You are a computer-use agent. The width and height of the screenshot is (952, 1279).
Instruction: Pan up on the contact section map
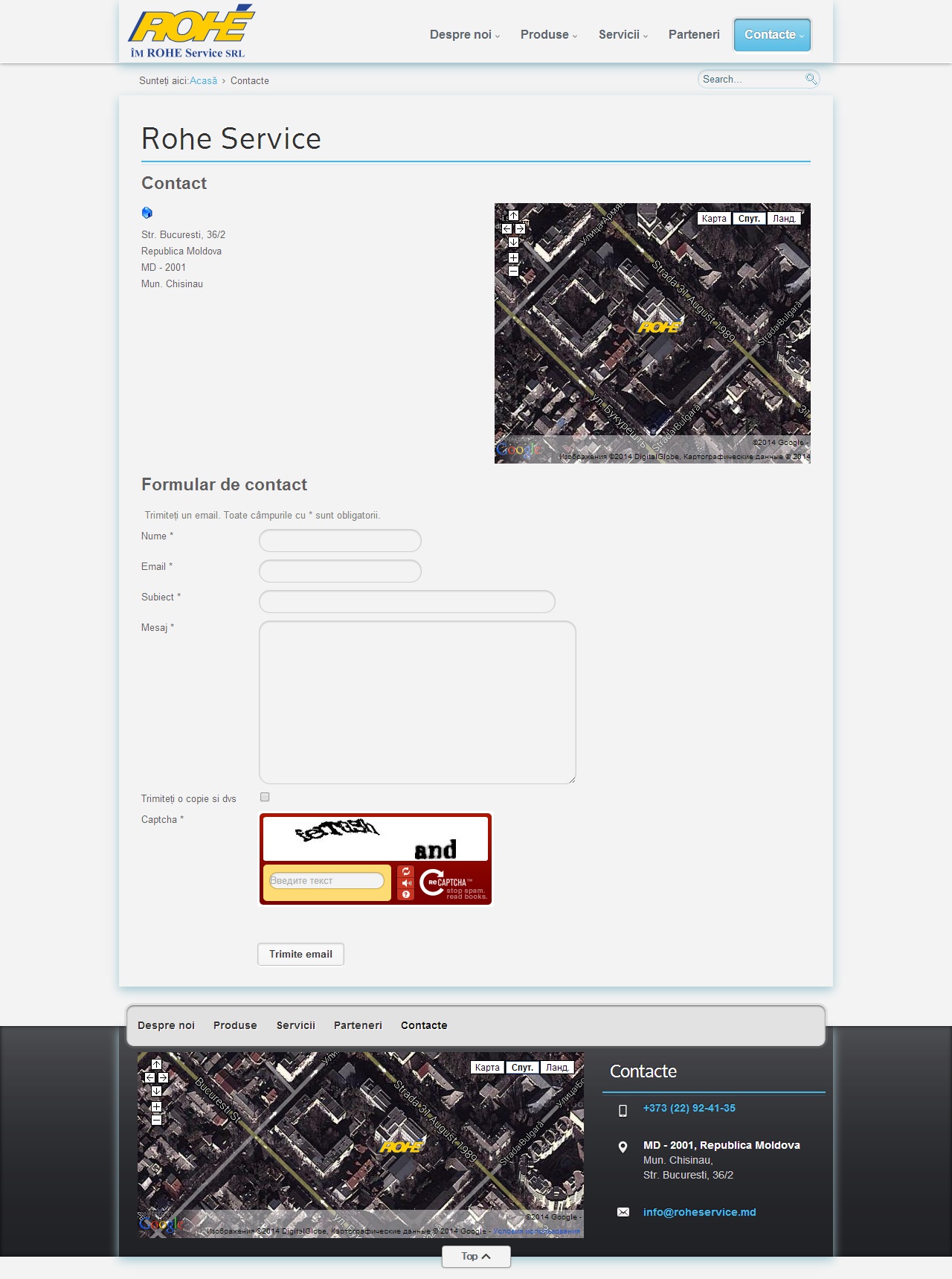pos(513,216)
